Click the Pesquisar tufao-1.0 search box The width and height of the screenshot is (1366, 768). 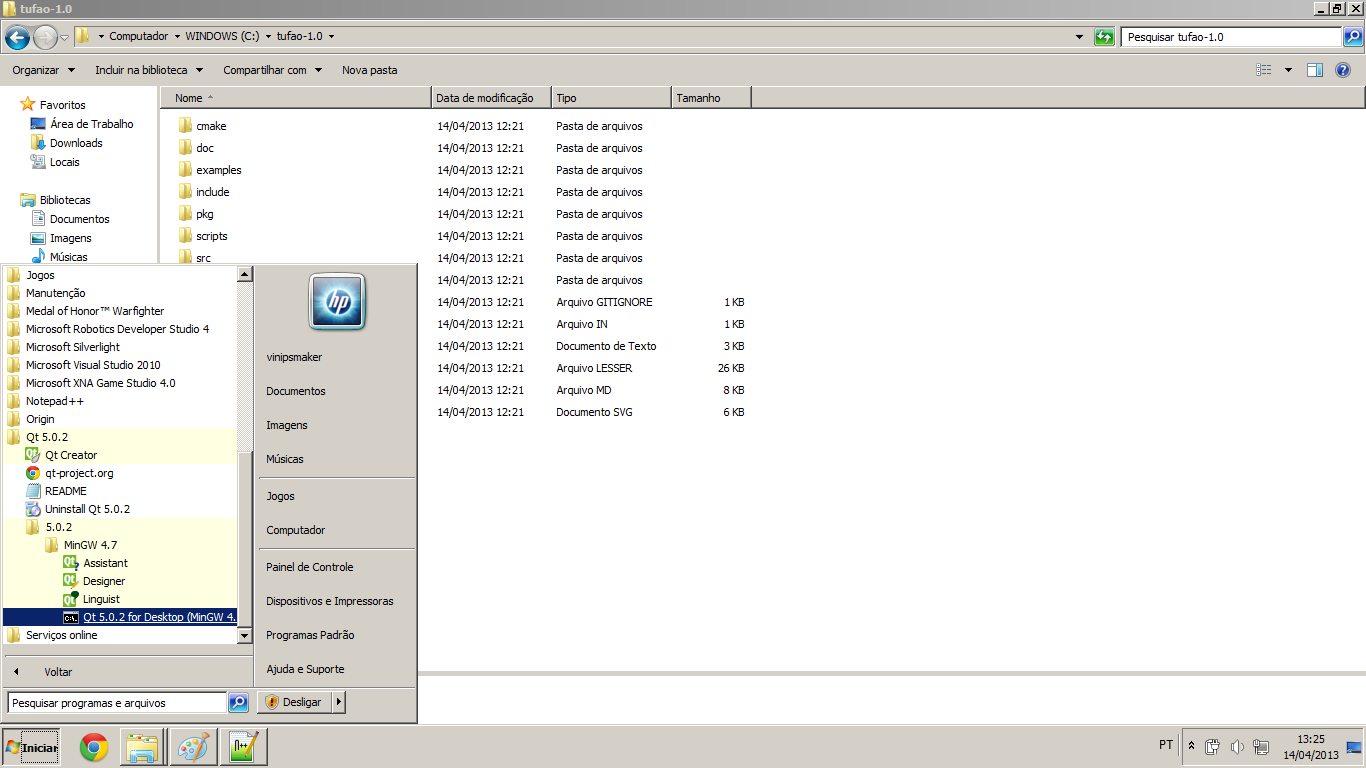[x=1231, y=37]
